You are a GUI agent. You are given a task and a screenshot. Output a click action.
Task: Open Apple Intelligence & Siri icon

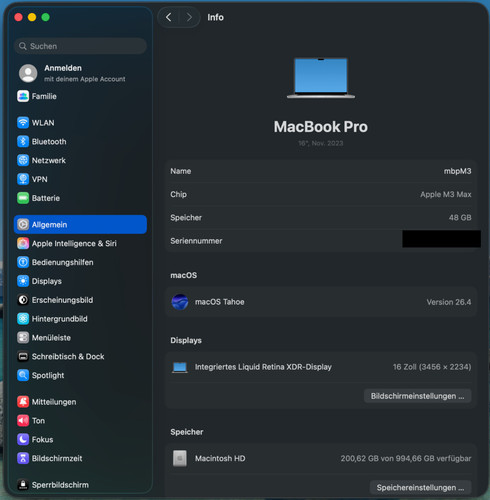pyautogui.click(x=23, y=243)
